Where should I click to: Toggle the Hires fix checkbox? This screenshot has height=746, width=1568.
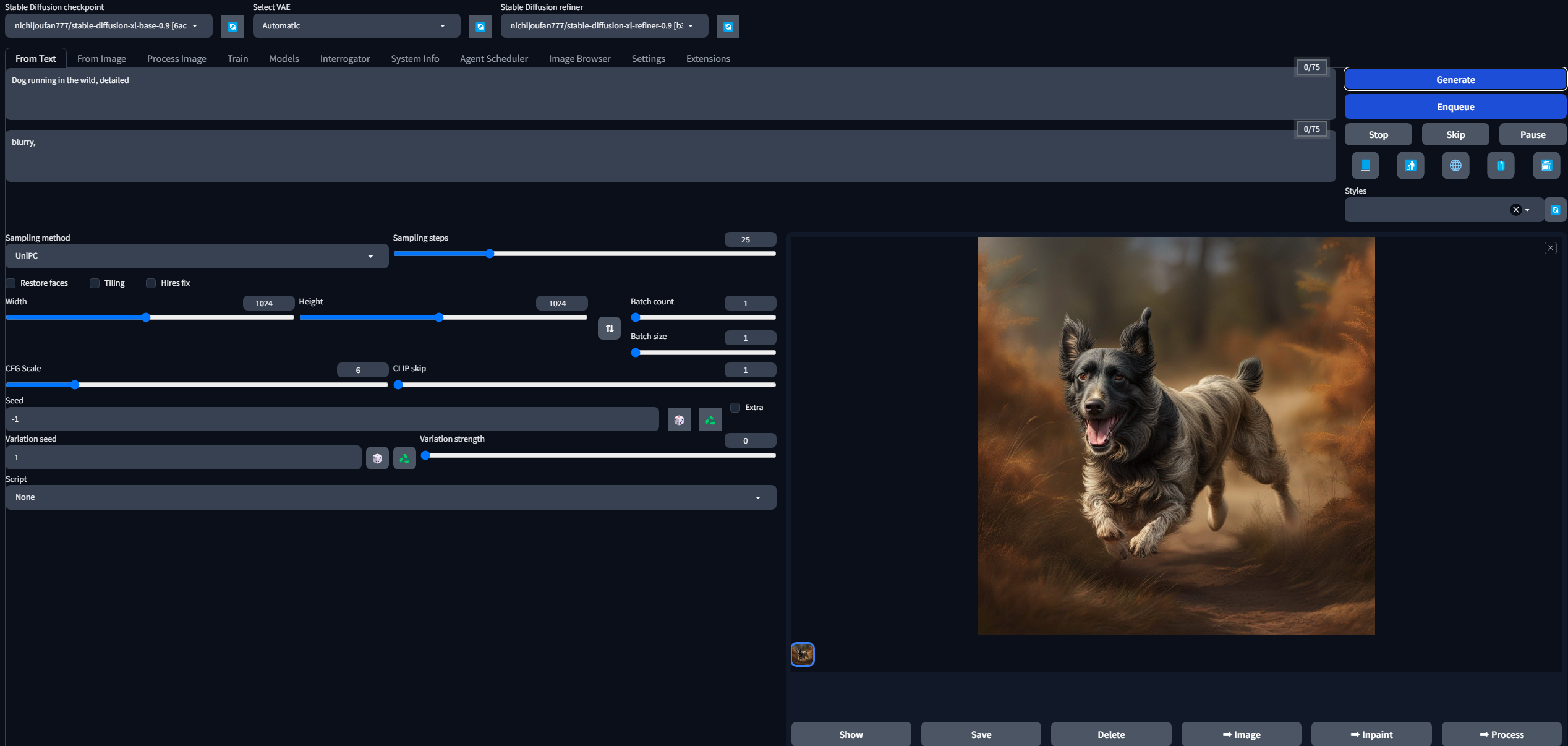[x=151, y=283]
